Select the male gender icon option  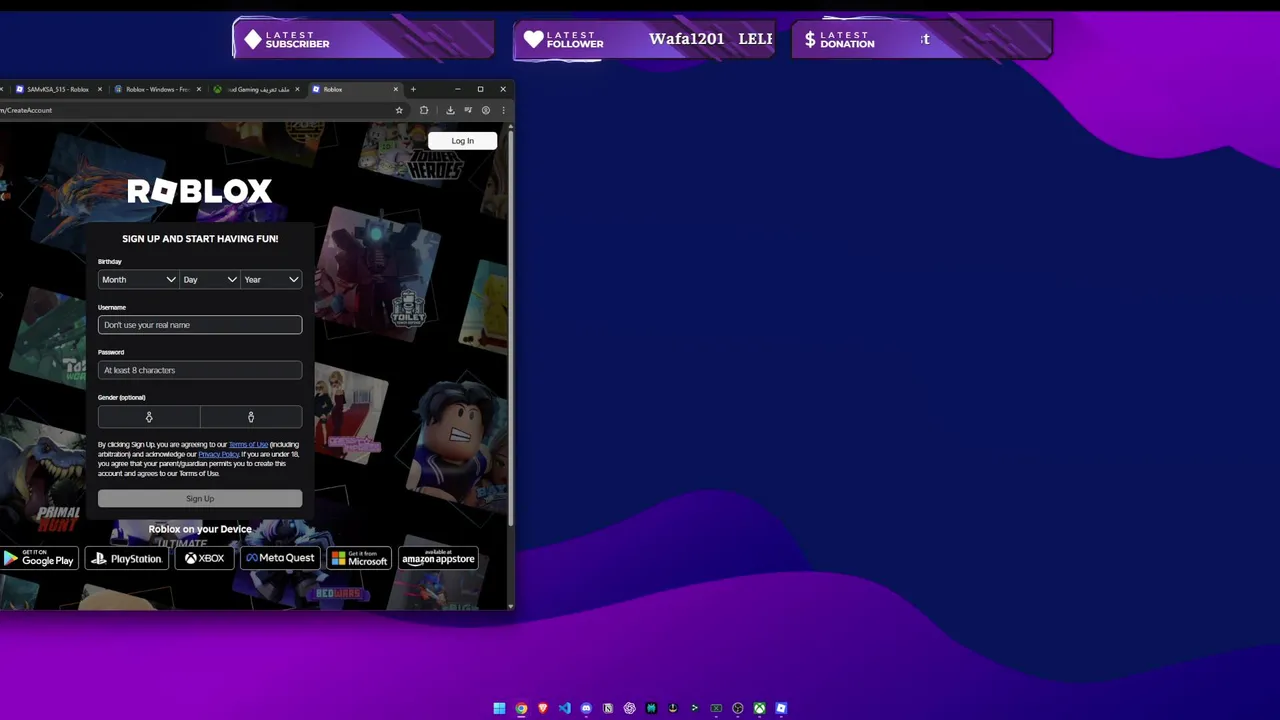[251, 417]
